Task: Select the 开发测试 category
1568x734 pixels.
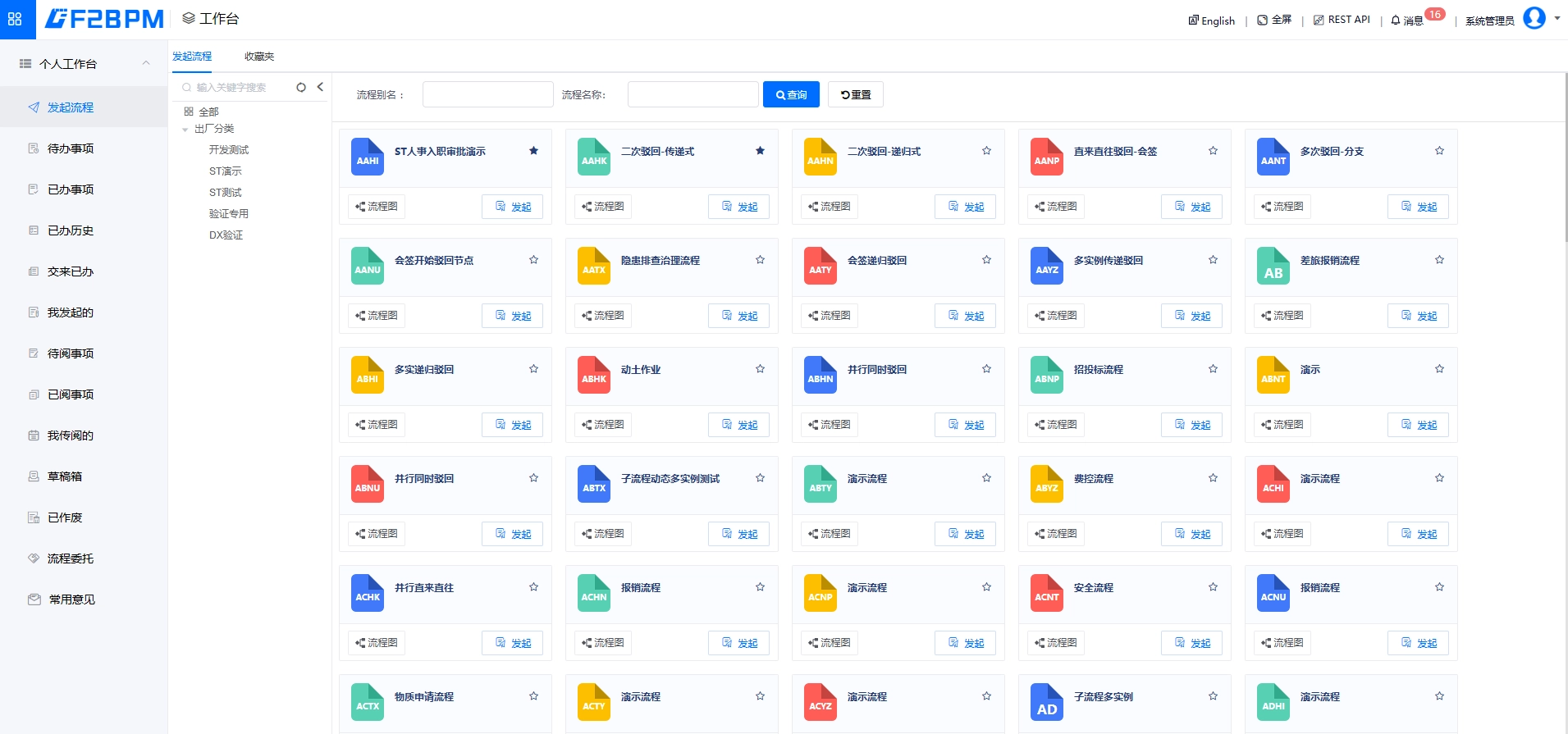Action: (229, 150)
